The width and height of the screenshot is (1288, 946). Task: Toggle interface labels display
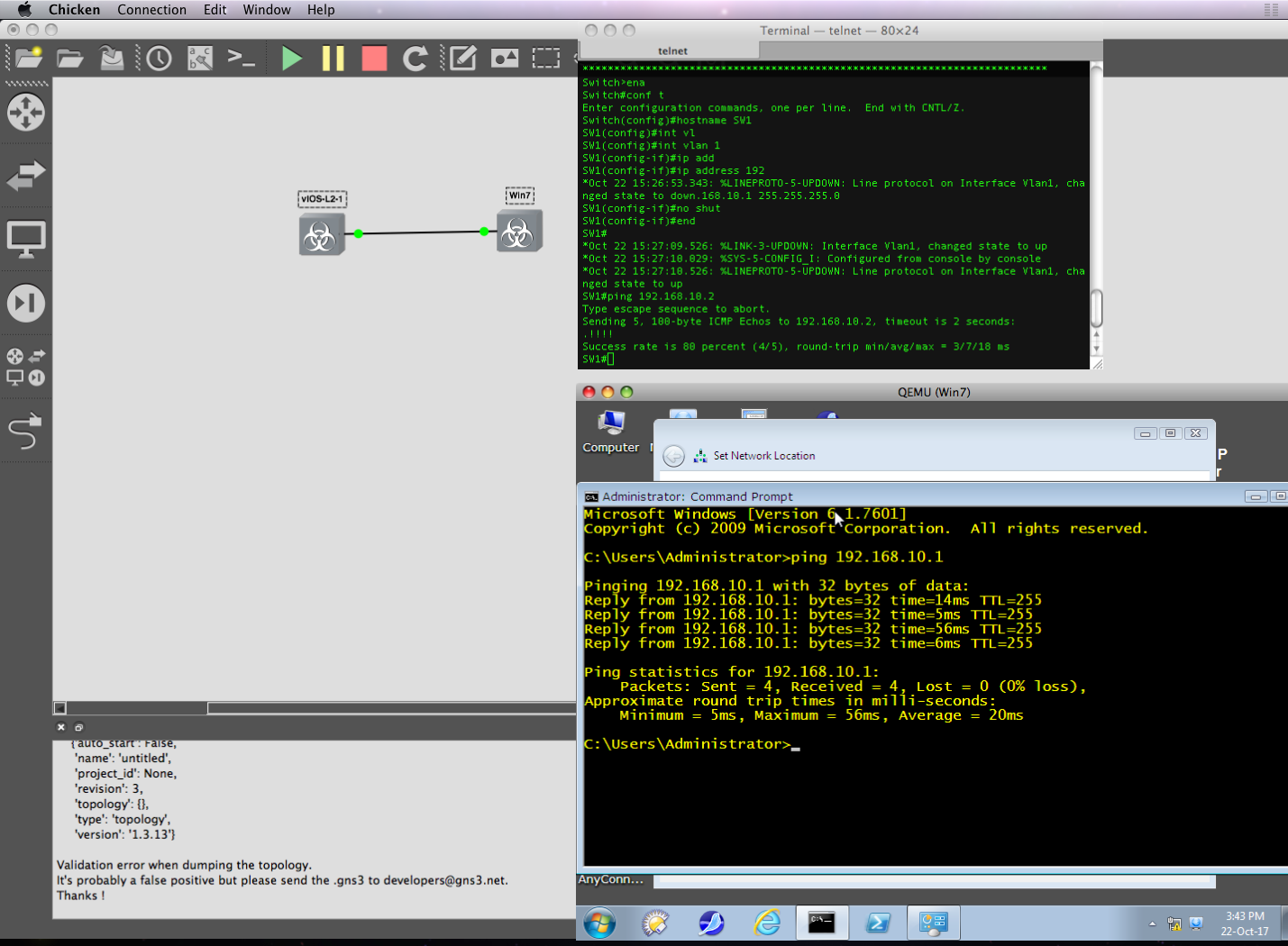click(x=200, y=59)
